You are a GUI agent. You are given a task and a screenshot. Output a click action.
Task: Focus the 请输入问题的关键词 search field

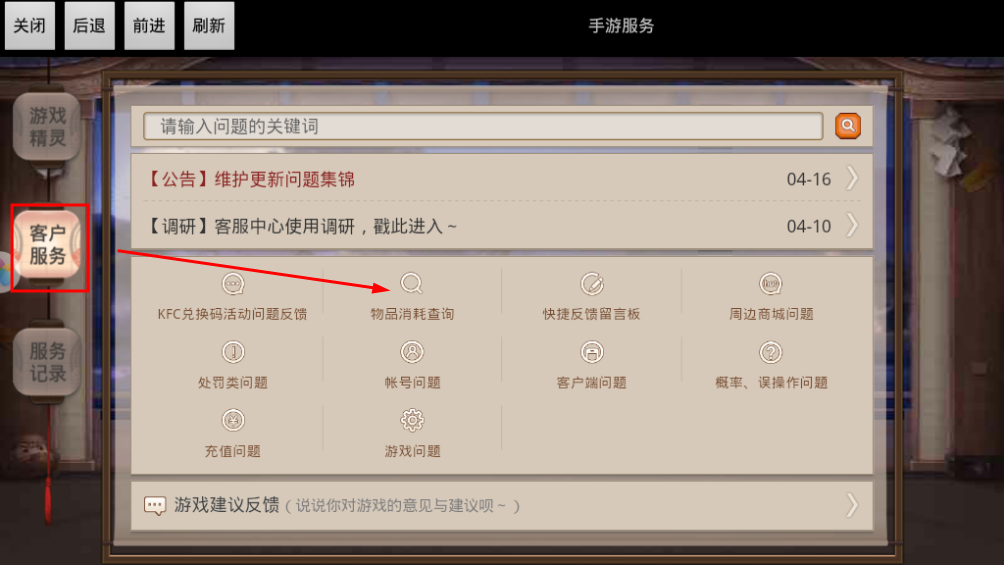pyautogui.click(x=483, y=126)
